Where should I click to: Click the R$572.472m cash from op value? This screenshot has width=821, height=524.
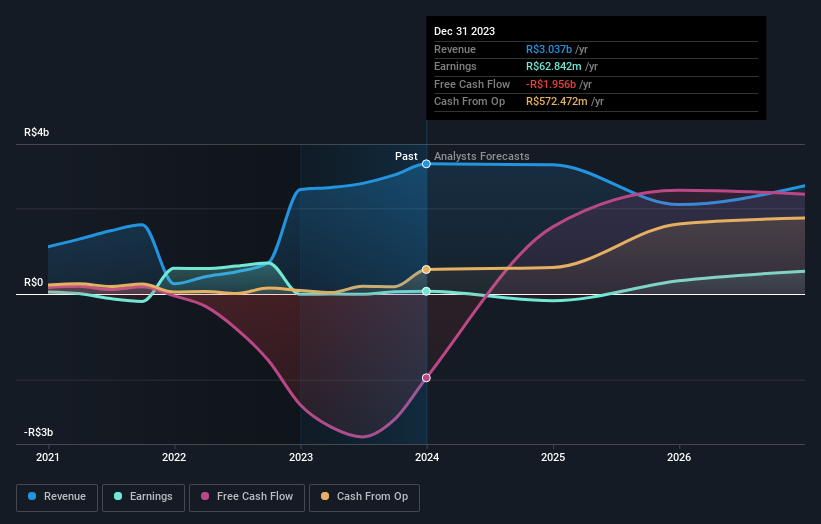click(557, 102)
